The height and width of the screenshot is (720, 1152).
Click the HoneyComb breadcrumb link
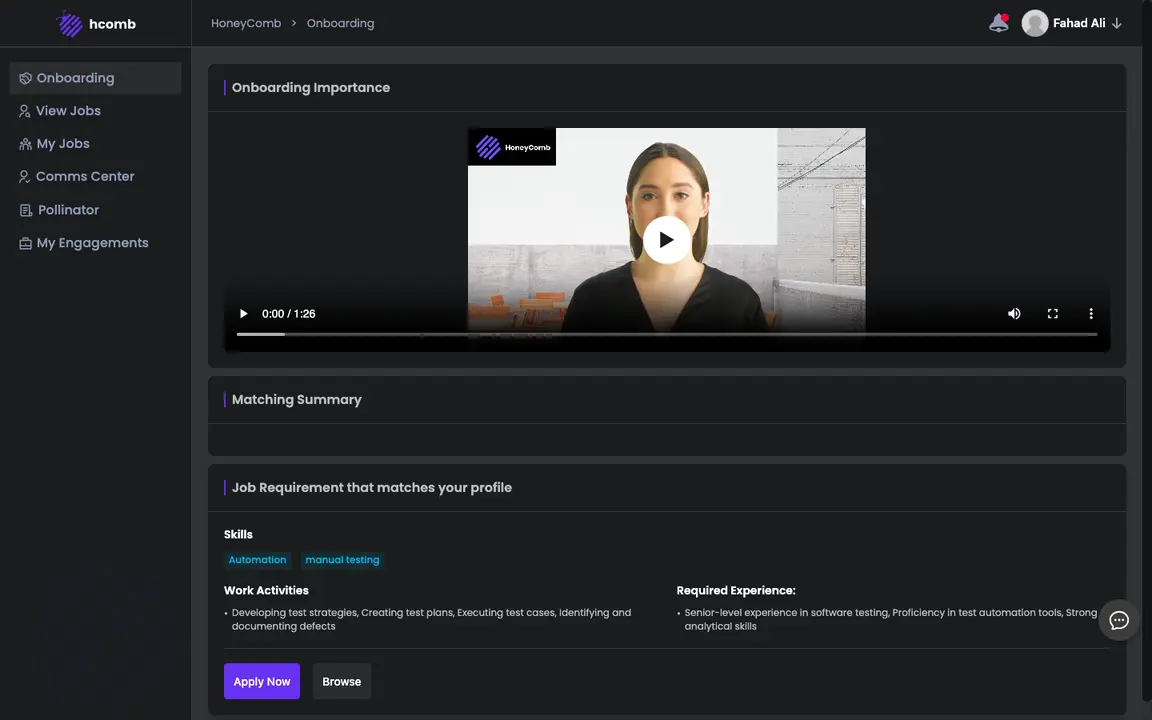tap(246, 24)
